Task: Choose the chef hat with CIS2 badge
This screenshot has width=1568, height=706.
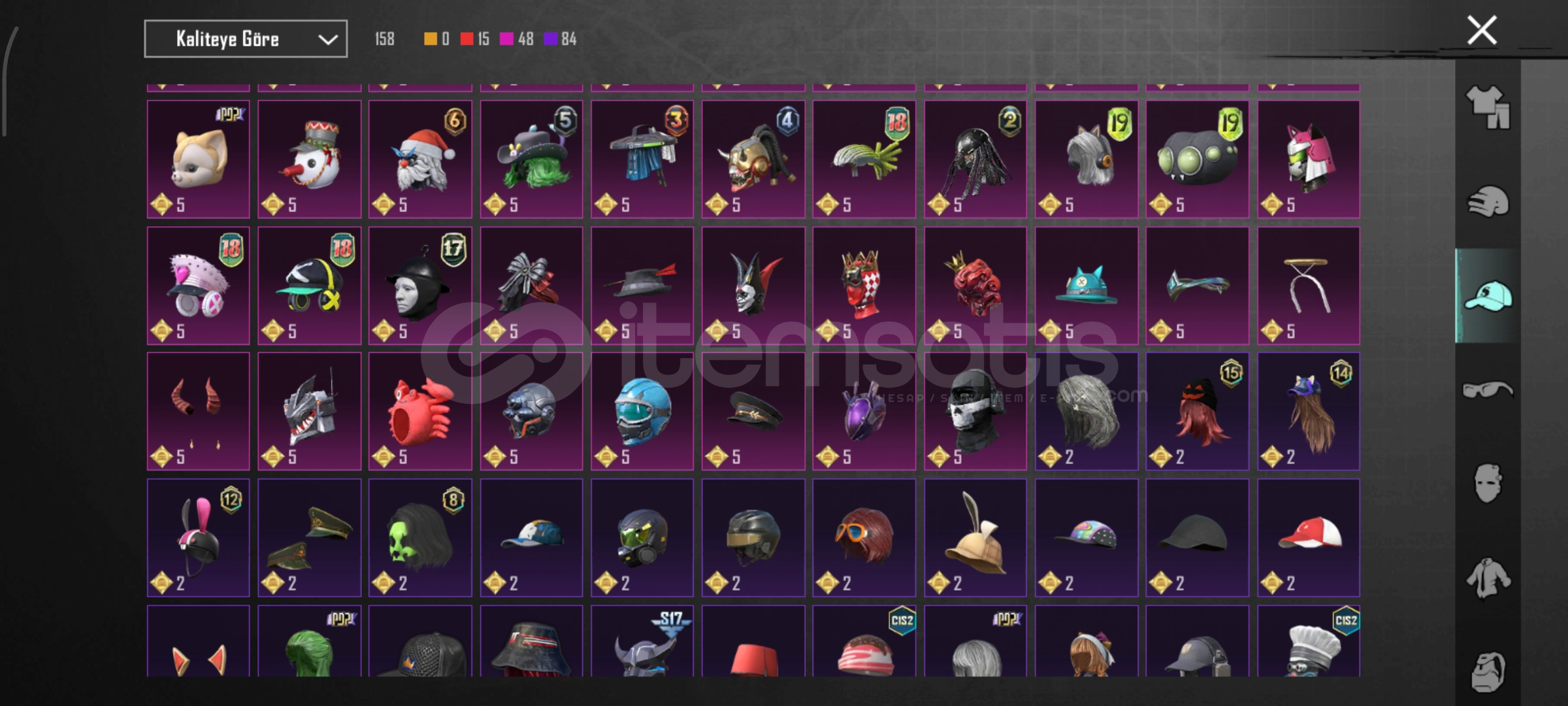Action: pos(1309,641)
